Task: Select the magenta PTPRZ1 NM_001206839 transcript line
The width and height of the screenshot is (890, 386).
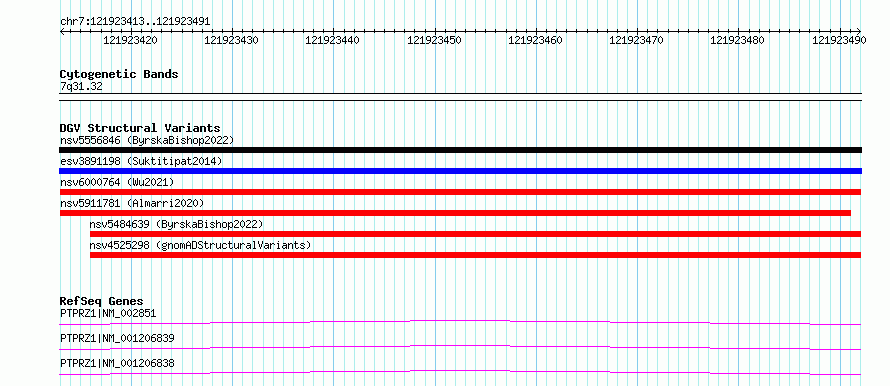Action: [x=460, y=347]
